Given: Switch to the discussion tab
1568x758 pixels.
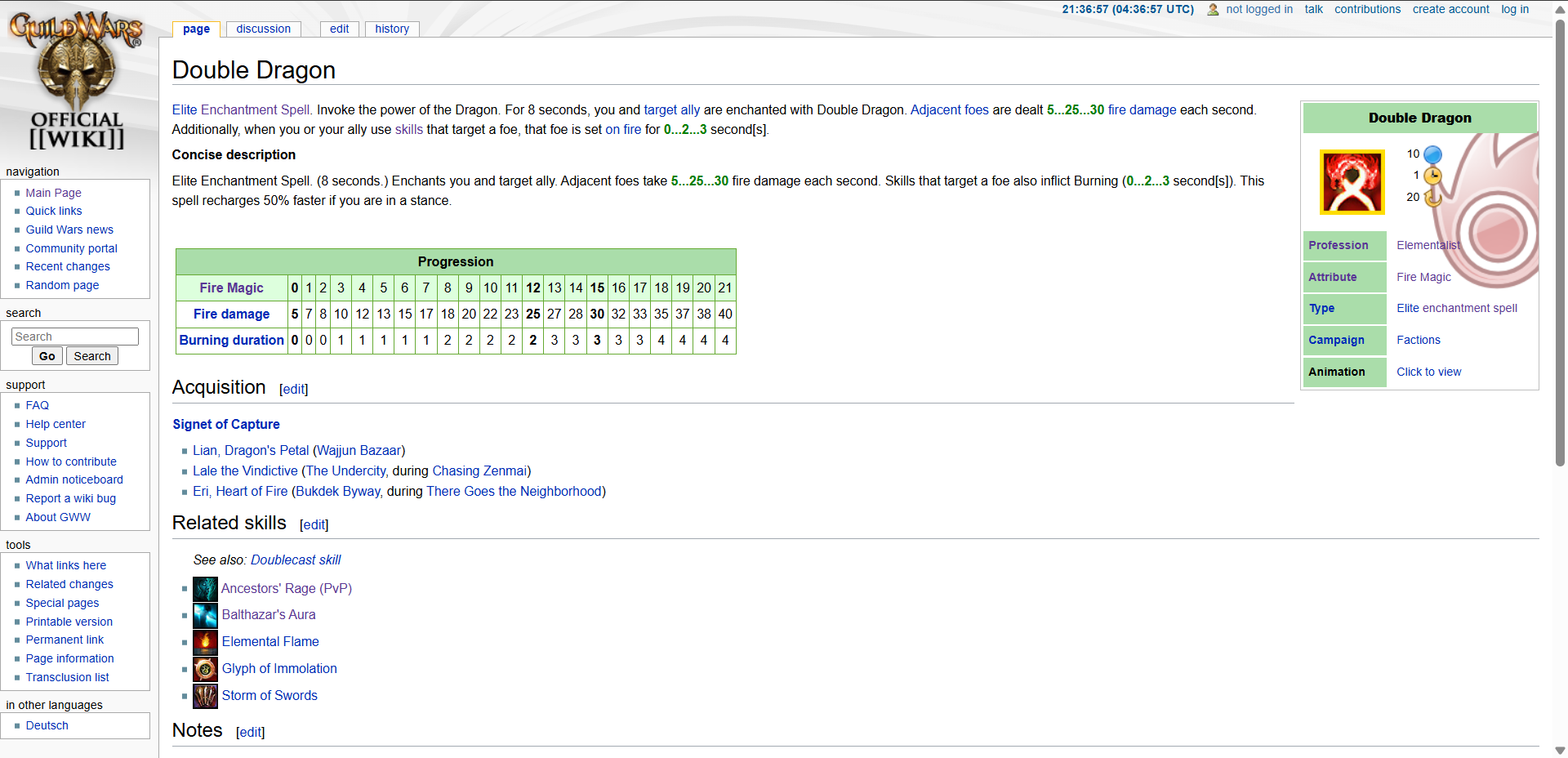Looking at the screenshot, I should [263, 29].
